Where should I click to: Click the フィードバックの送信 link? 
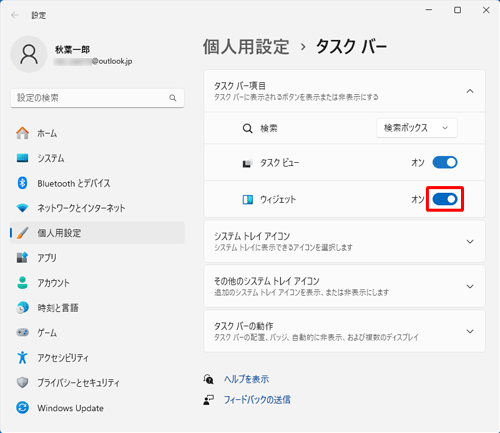(257, 400)
